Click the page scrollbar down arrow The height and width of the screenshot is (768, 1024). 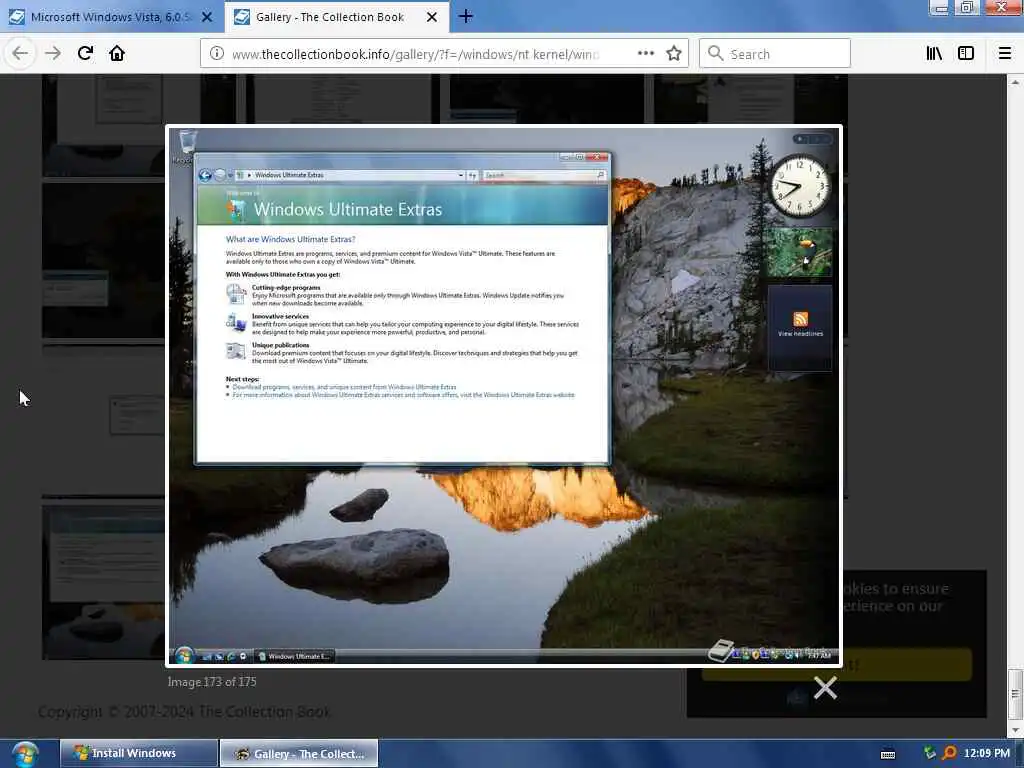click(x=1015, y=729)
